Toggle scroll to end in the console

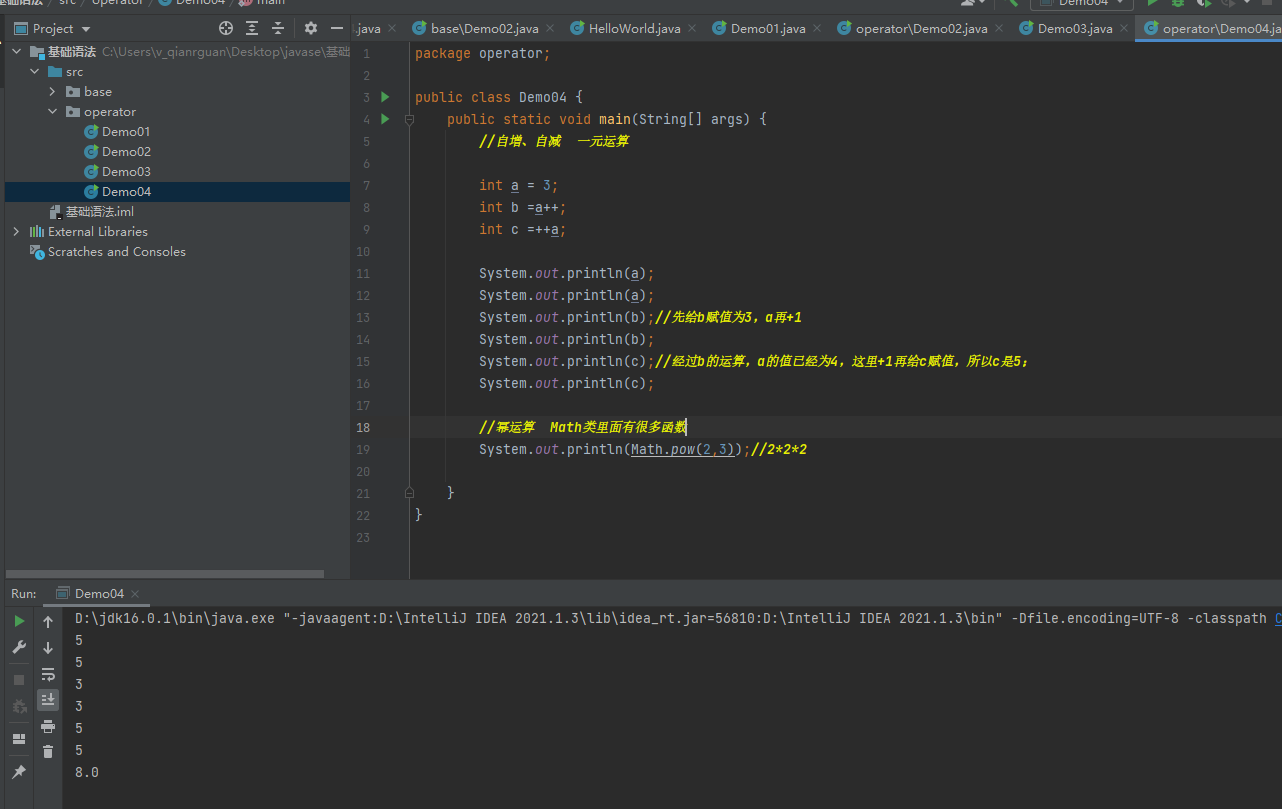click(48, 700)
